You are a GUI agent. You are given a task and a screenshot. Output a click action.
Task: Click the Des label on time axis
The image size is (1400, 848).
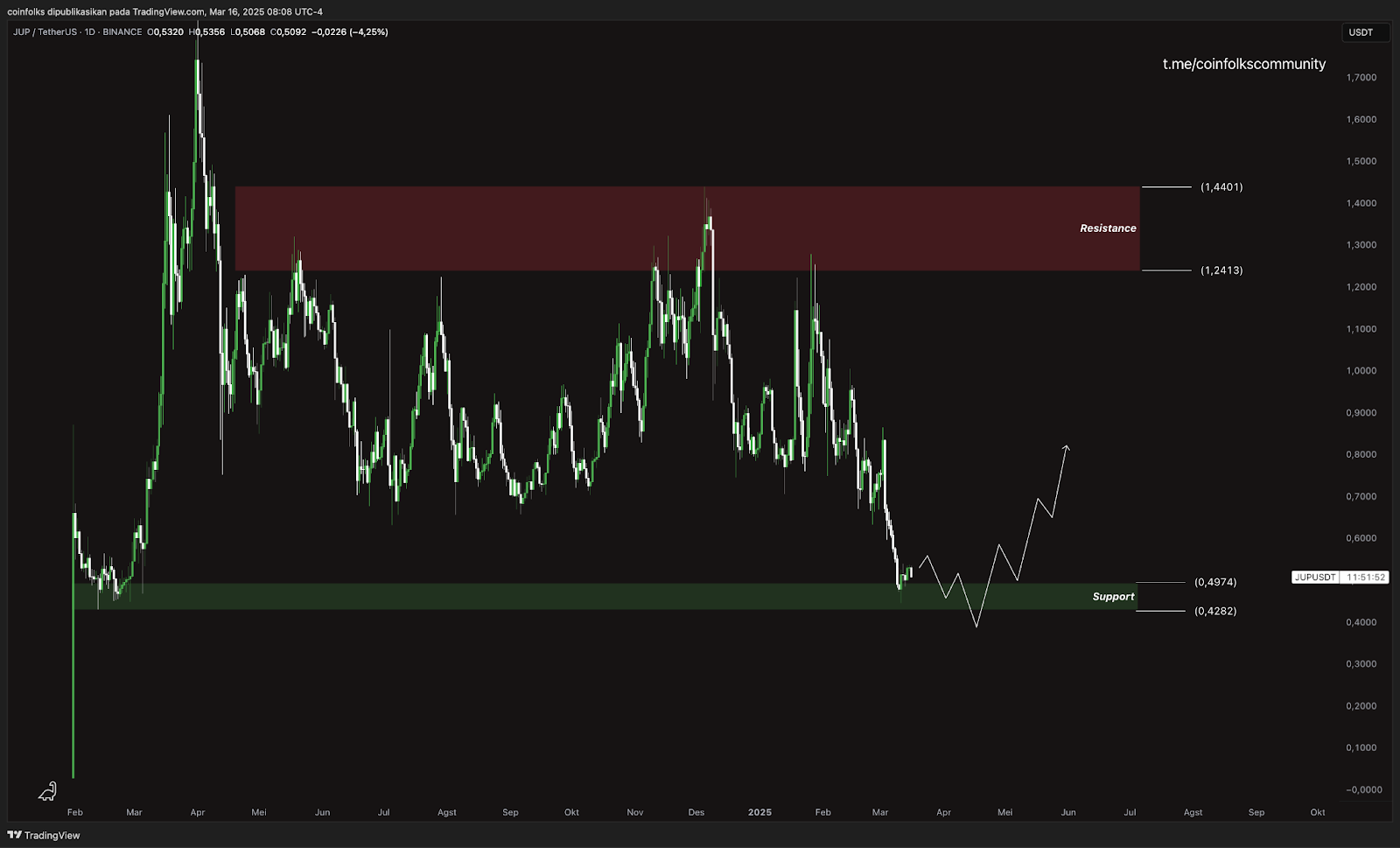coord(696,813)
